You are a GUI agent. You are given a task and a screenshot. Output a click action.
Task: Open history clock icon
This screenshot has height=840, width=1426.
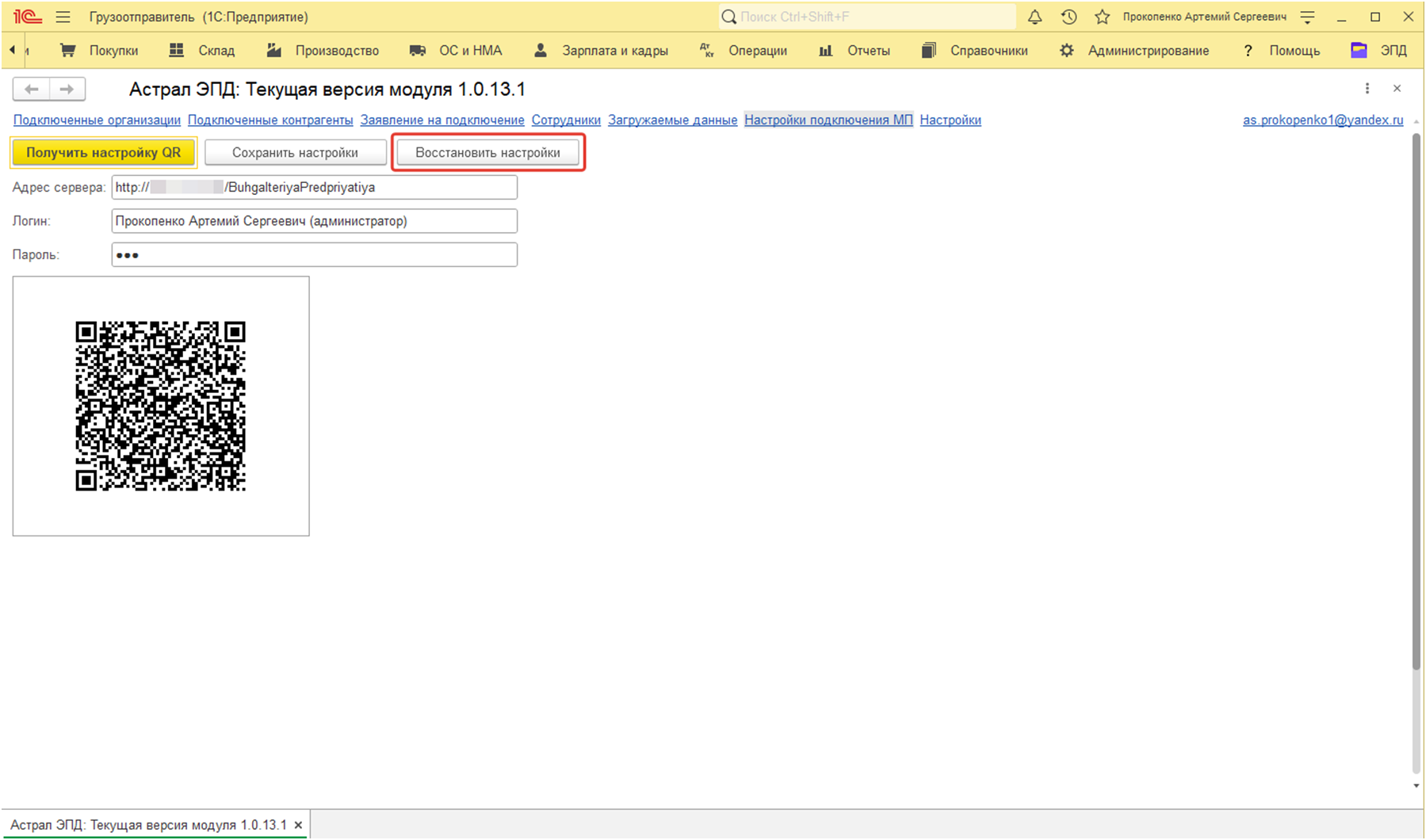(x=1069, y=17)
